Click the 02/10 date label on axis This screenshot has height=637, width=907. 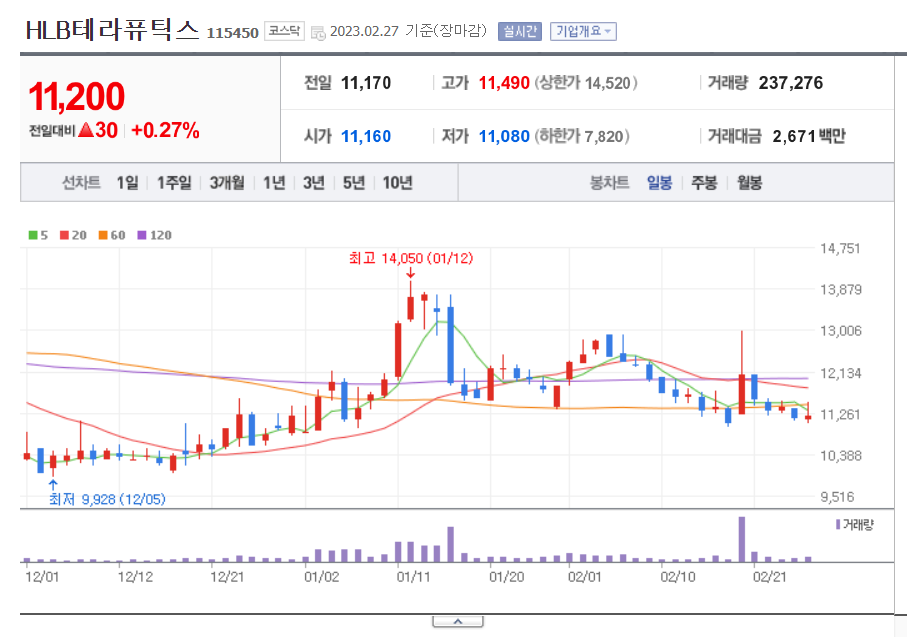[x=678, y=577]
